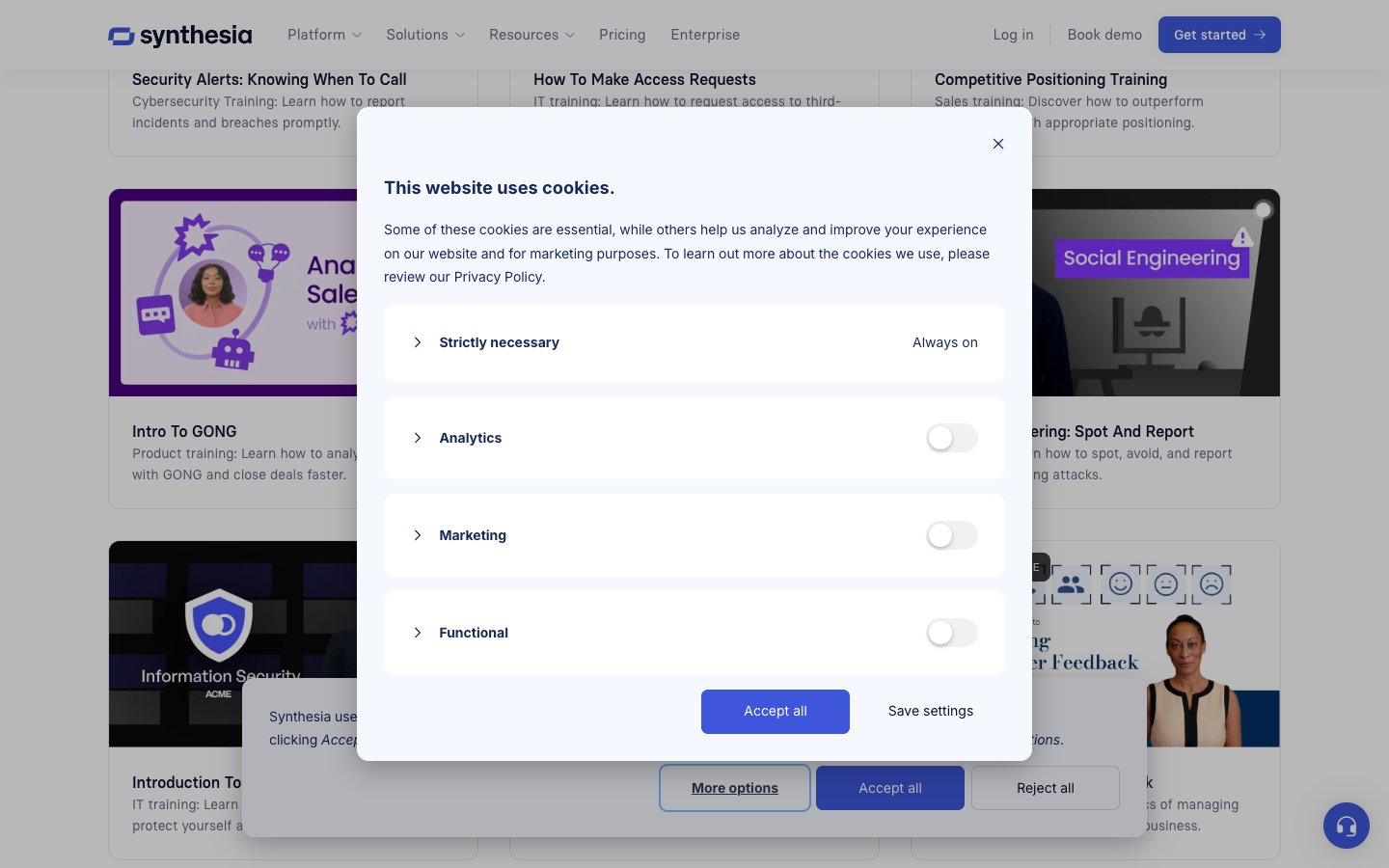Expand the Strictly necessary section
Image resolution: width=1389 pixels, height=868 pixels.
(x=418, y=342)
